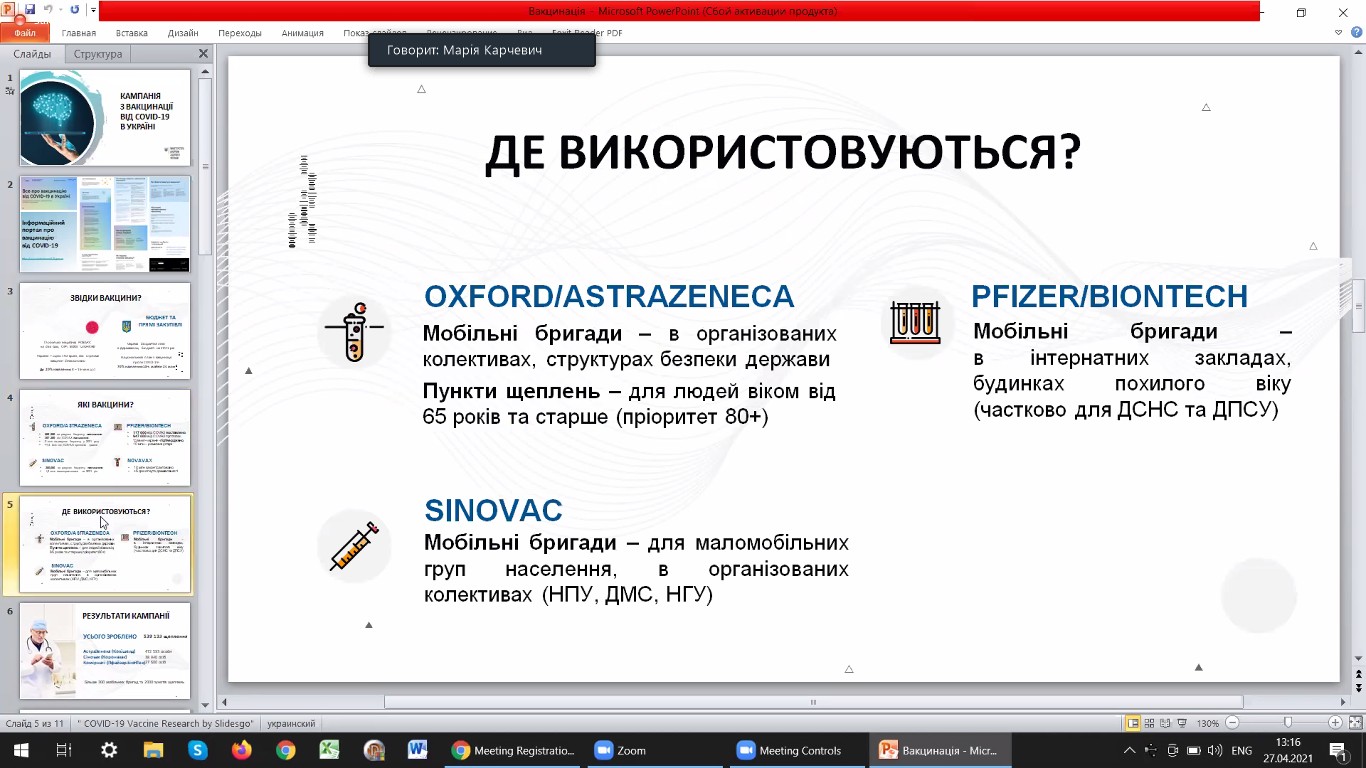Click the zoom slider handle
This screenshot has width=1366, height=768.
1288,723
